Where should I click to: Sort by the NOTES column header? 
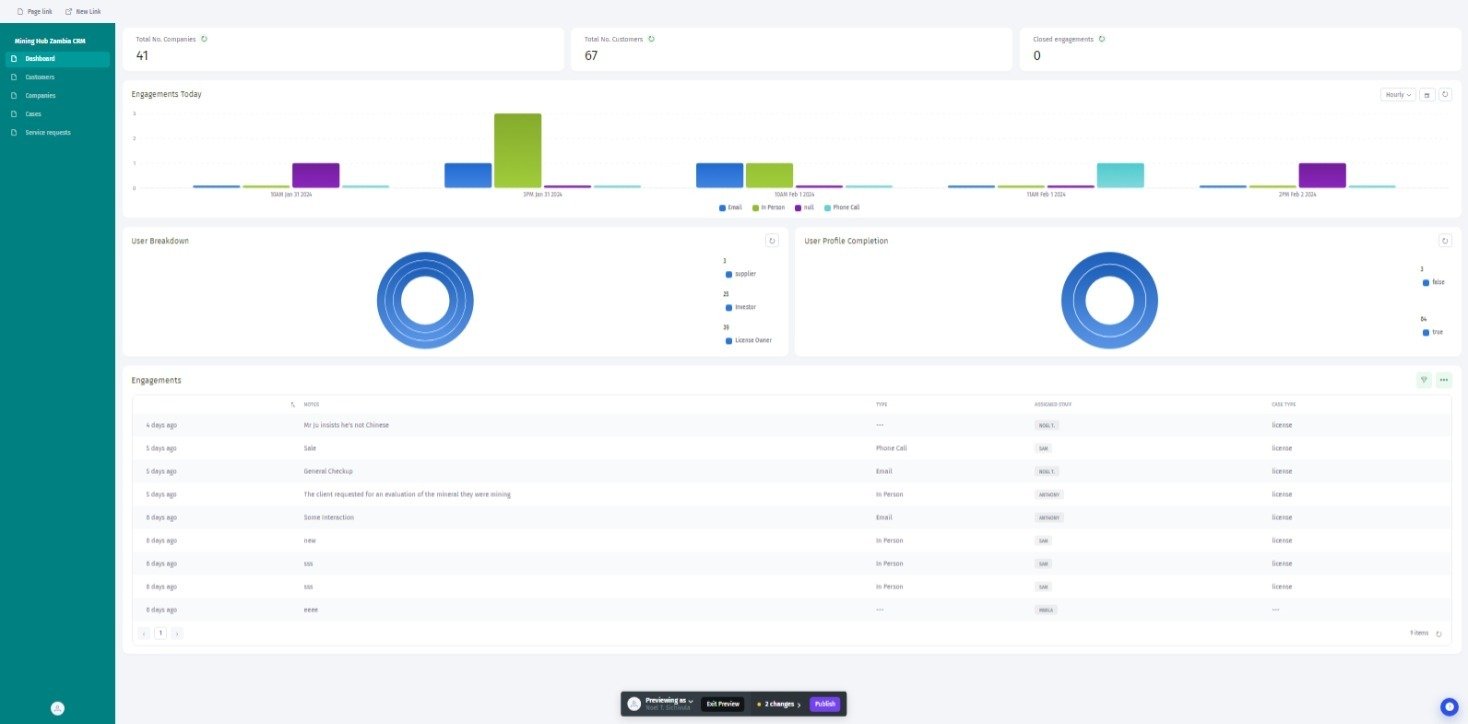click(311, 404)
